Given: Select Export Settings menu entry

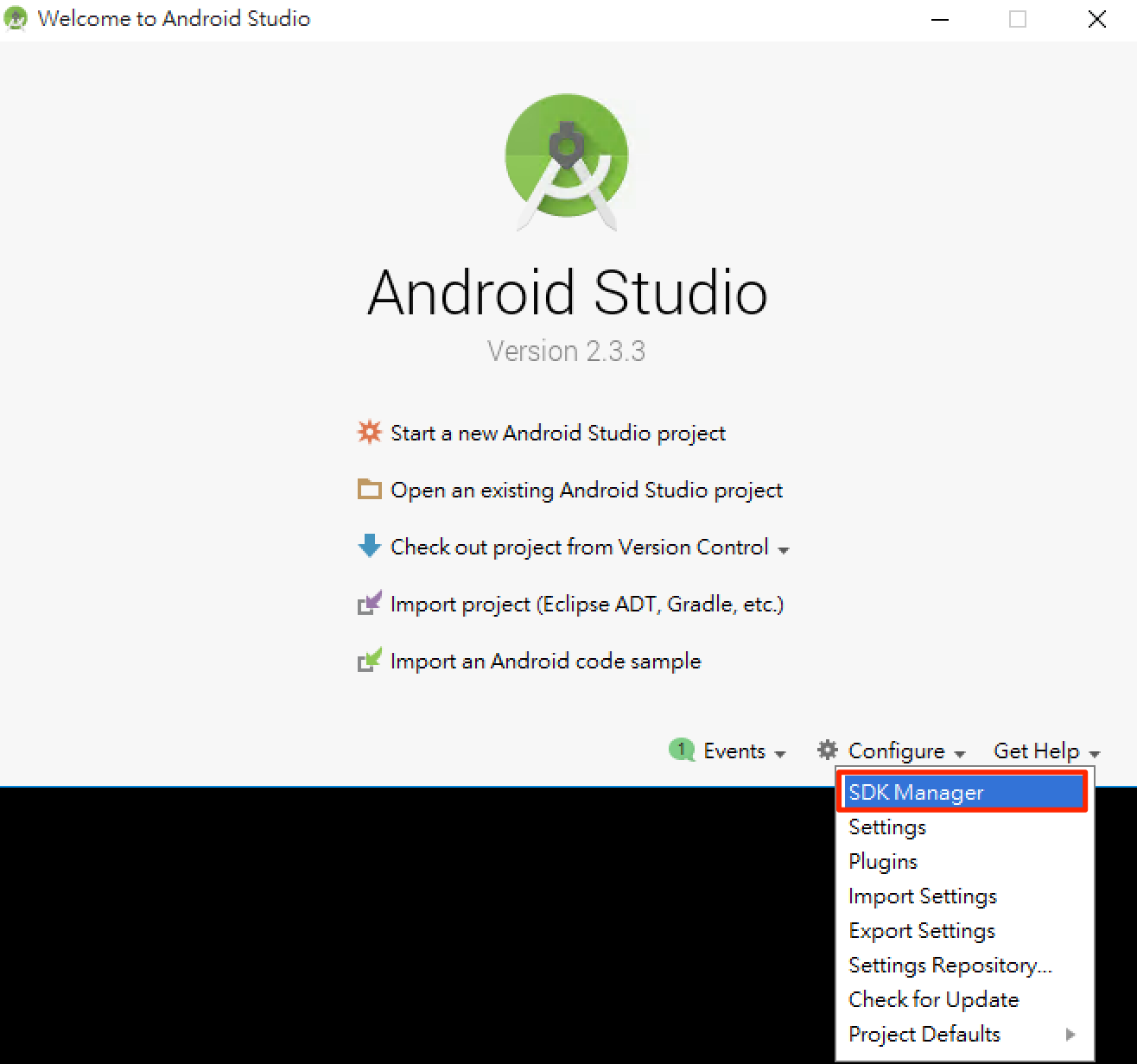Looking at the screenshot, I should point(964,930).
